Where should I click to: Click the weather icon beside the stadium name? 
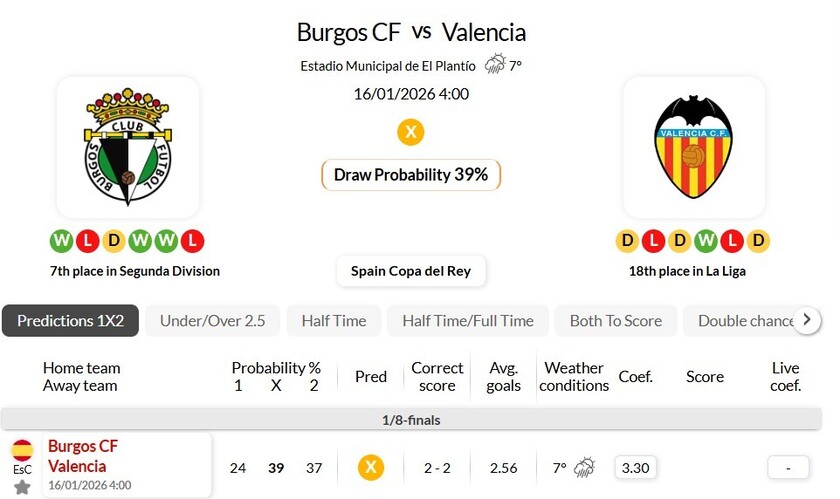[495, 65]
